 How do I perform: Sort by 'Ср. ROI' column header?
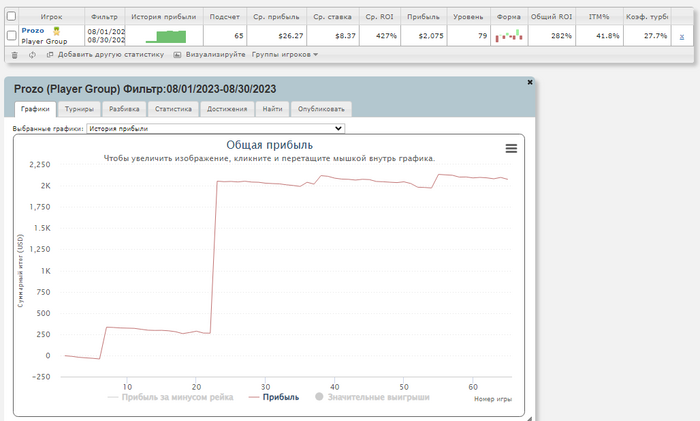click(379, 17)
